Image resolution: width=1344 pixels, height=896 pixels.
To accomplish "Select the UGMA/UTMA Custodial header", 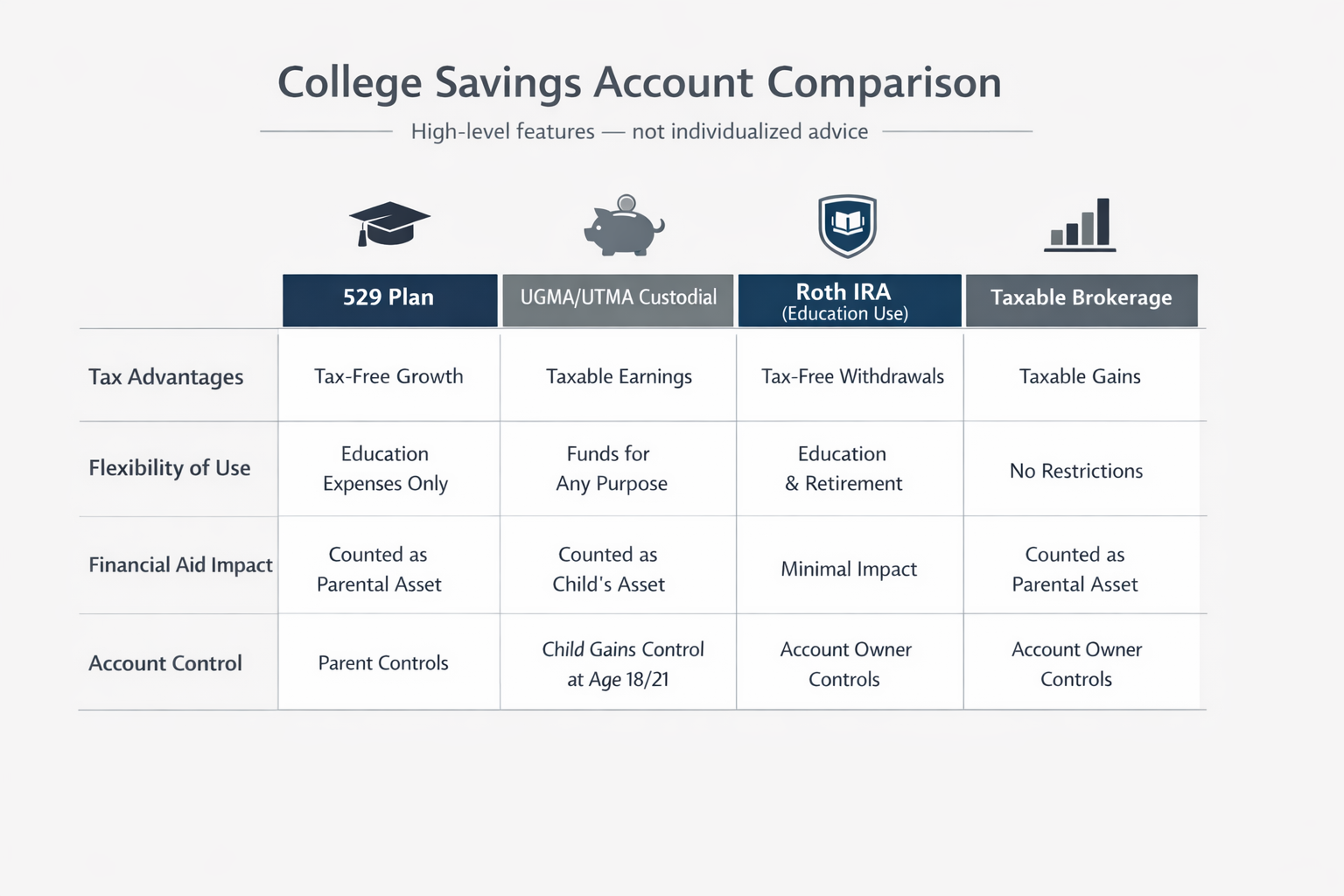I will (618, 299).
